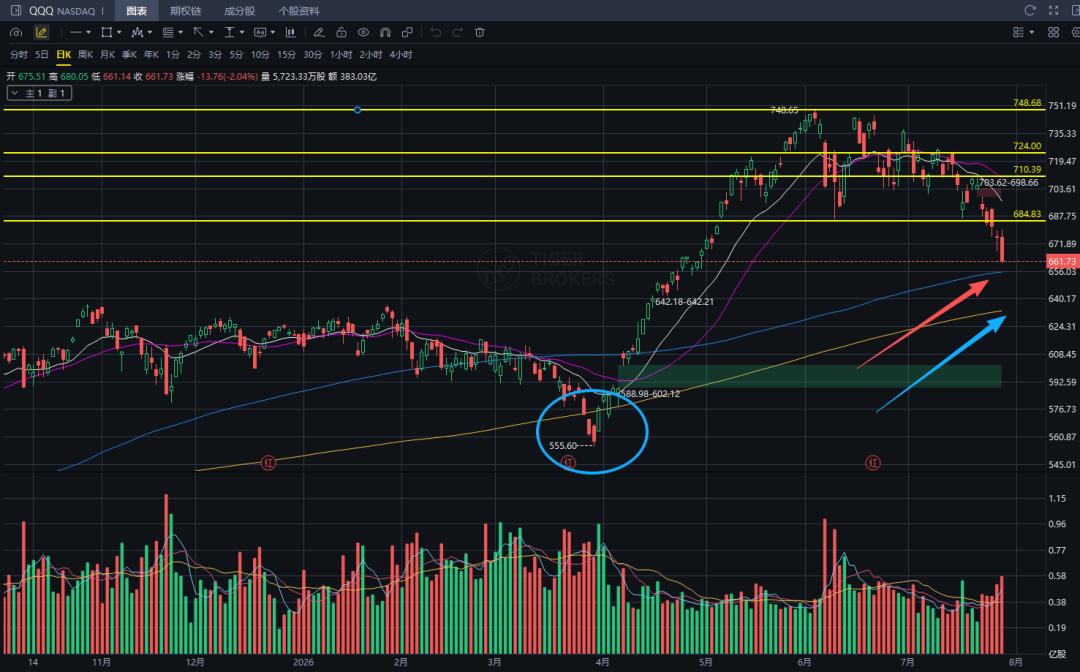Viewport: 1080px width, 672px height.
Task: Click the 661.73 current price label
Action: tap(1062, 262)
